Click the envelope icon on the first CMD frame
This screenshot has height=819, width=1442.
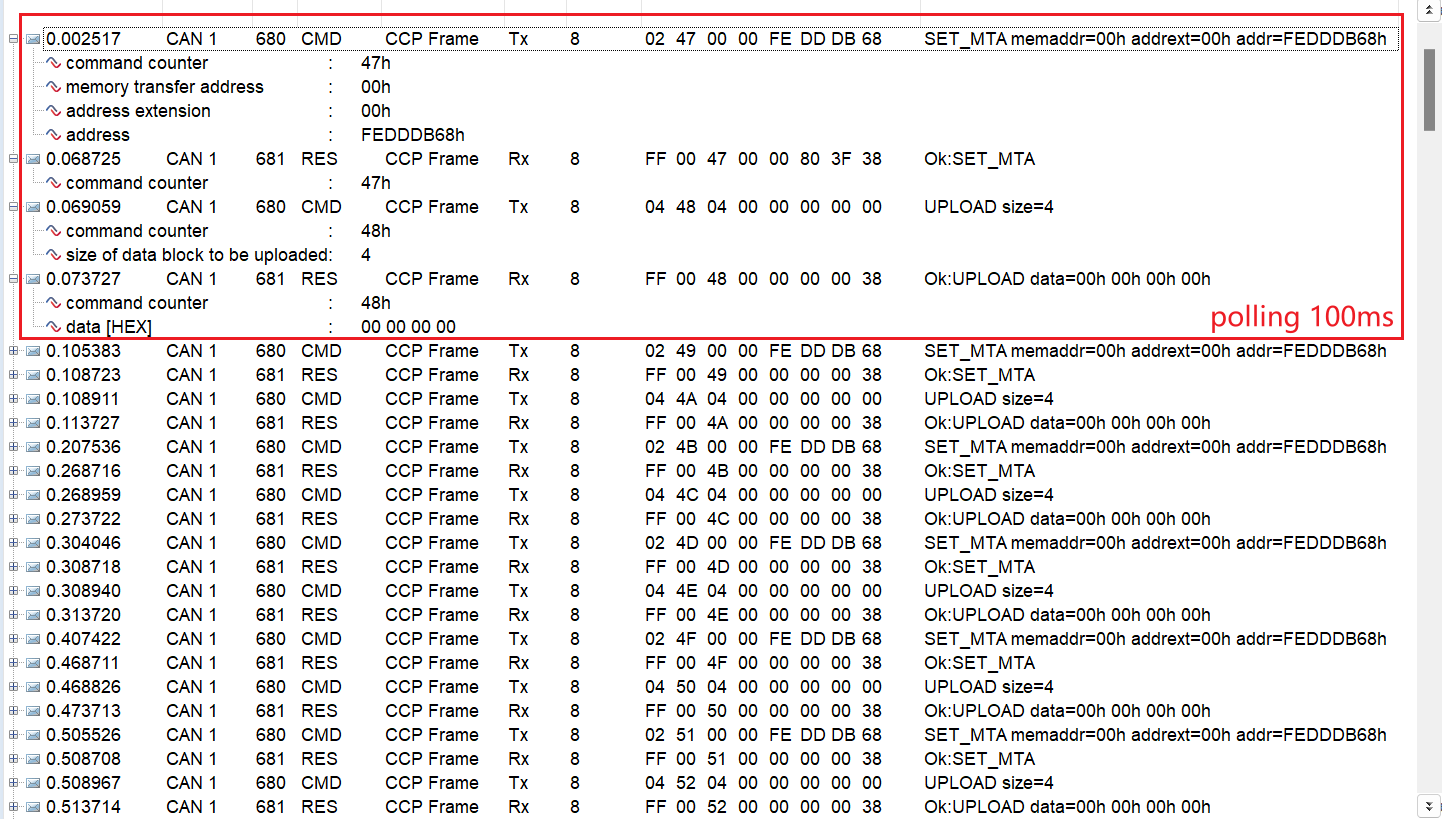coord(33,38)
